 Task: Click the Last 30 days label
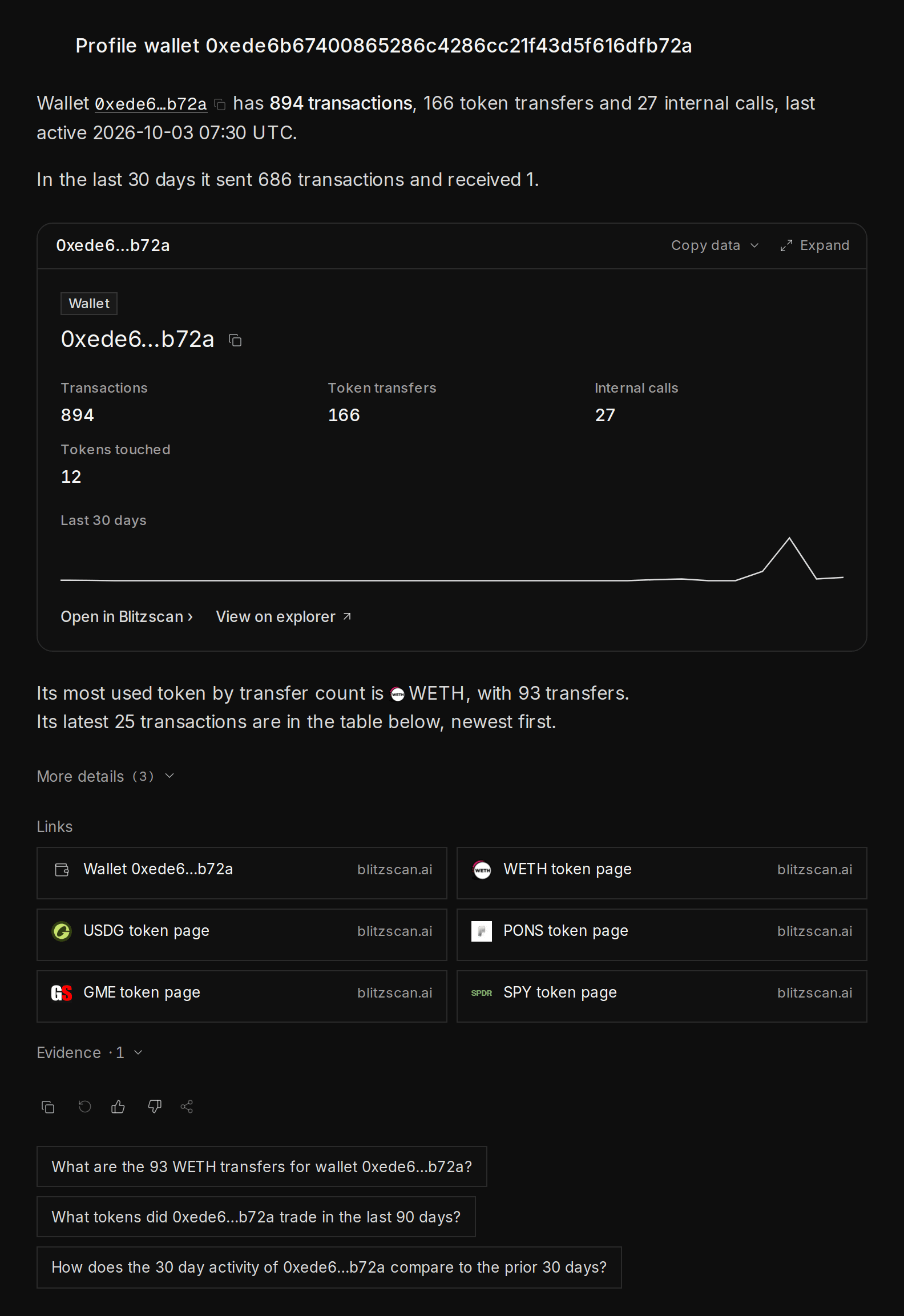point(103,520)
